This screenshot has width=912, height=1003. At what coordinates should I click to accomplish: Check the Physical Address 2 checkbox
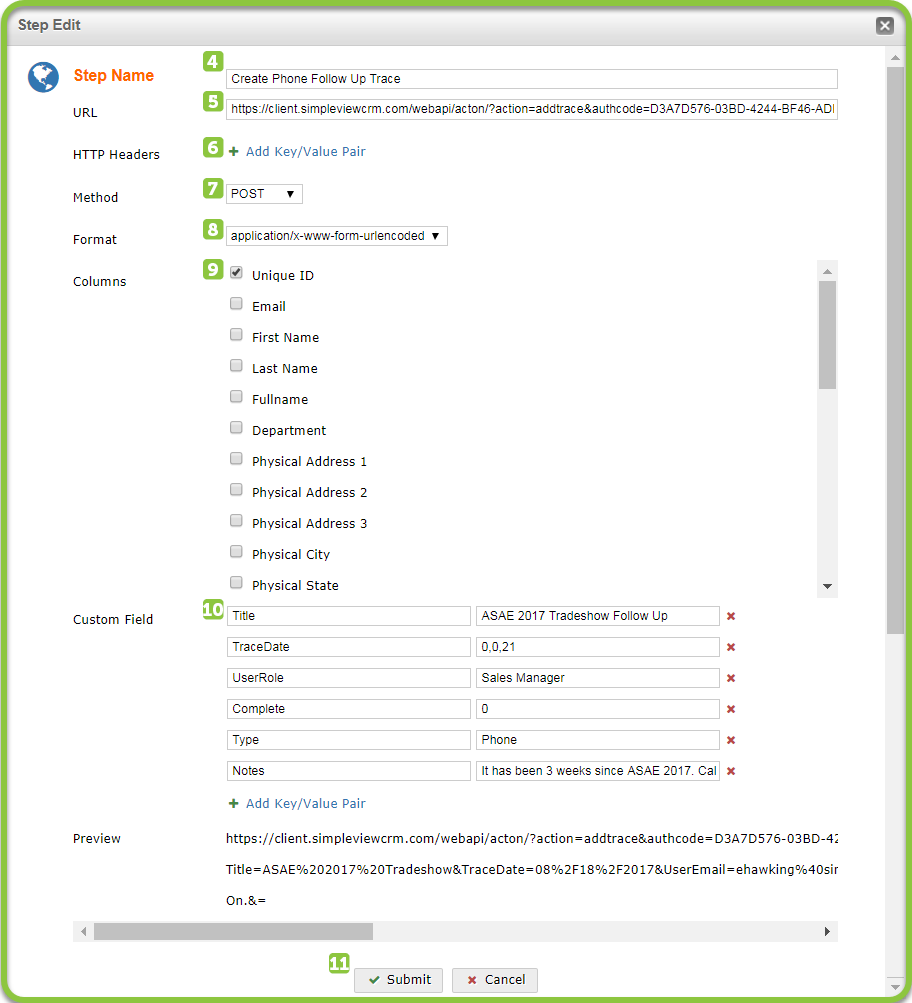236,489
